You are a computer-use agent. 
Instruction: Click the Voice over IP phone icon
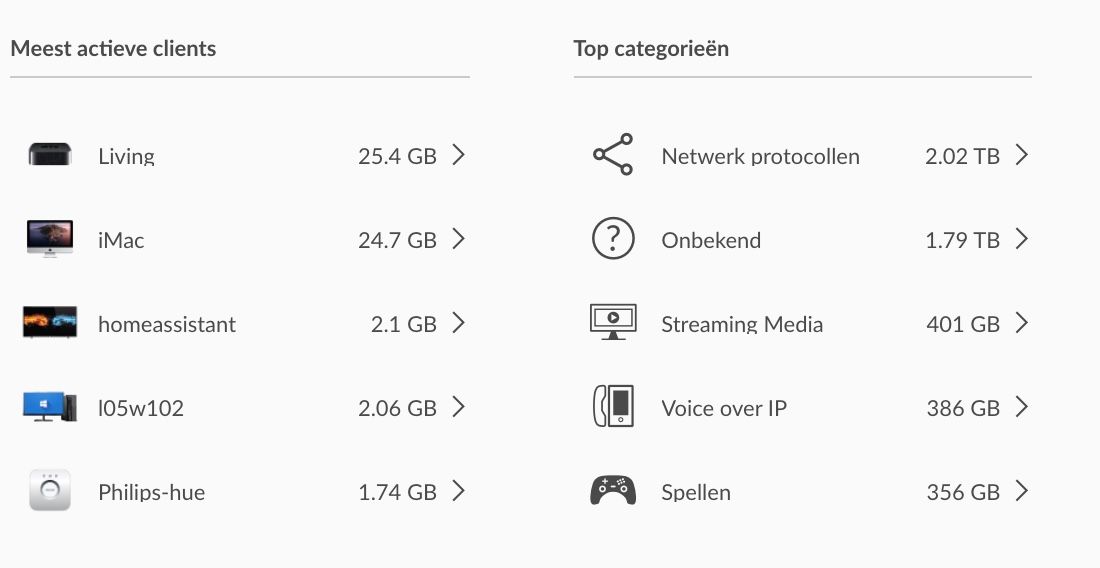(x=613, y=406)
